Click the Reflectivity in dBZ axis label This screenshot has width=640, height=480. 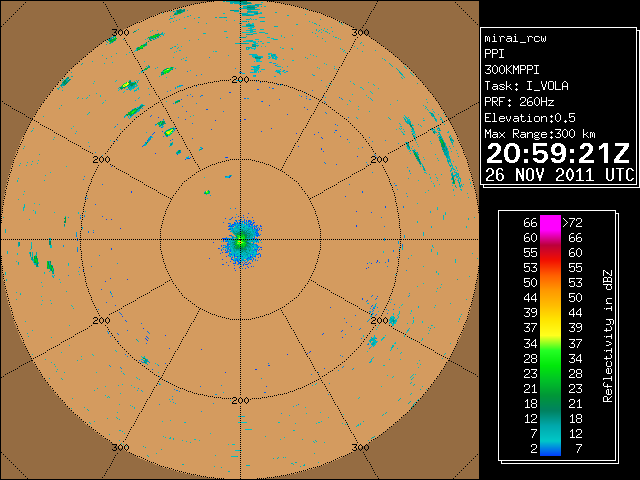click(x=608, y=336)
